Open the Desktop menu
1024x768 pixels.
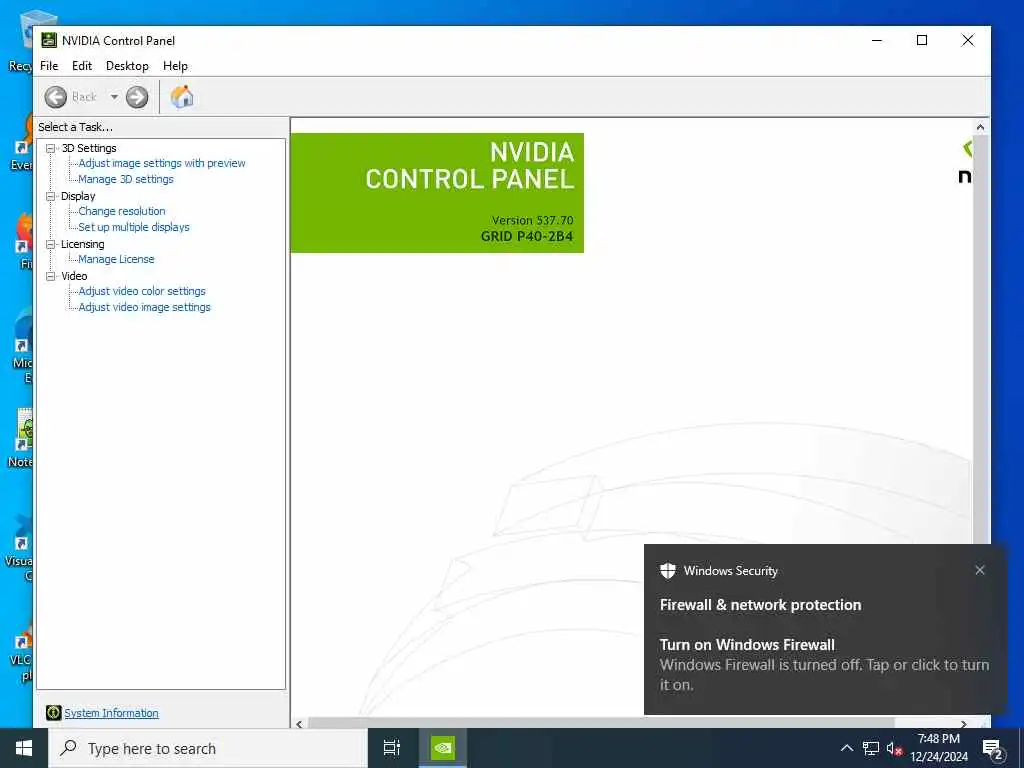127,66
